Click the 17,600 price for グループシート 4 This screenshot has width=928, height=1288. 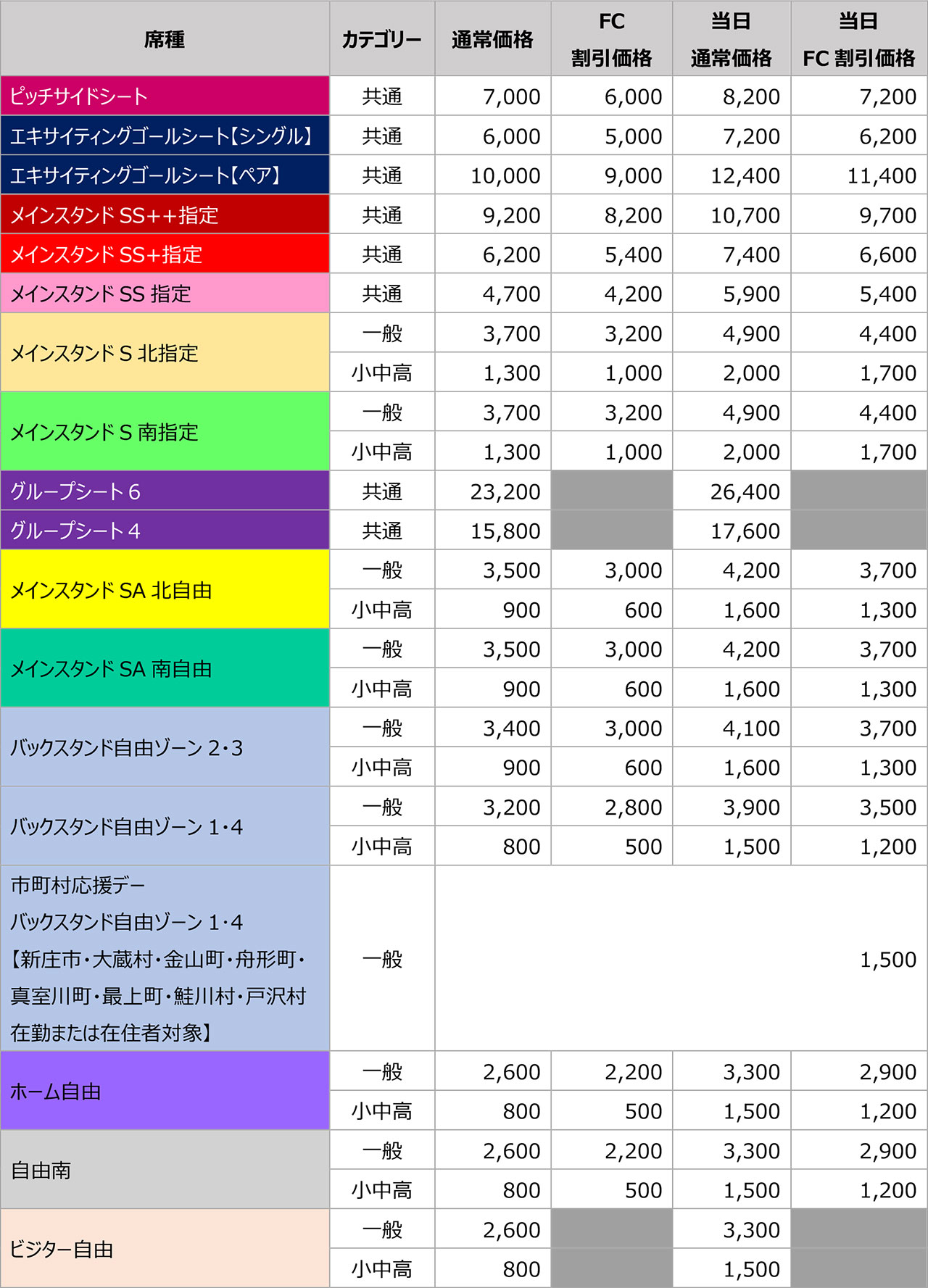[745, 531]
